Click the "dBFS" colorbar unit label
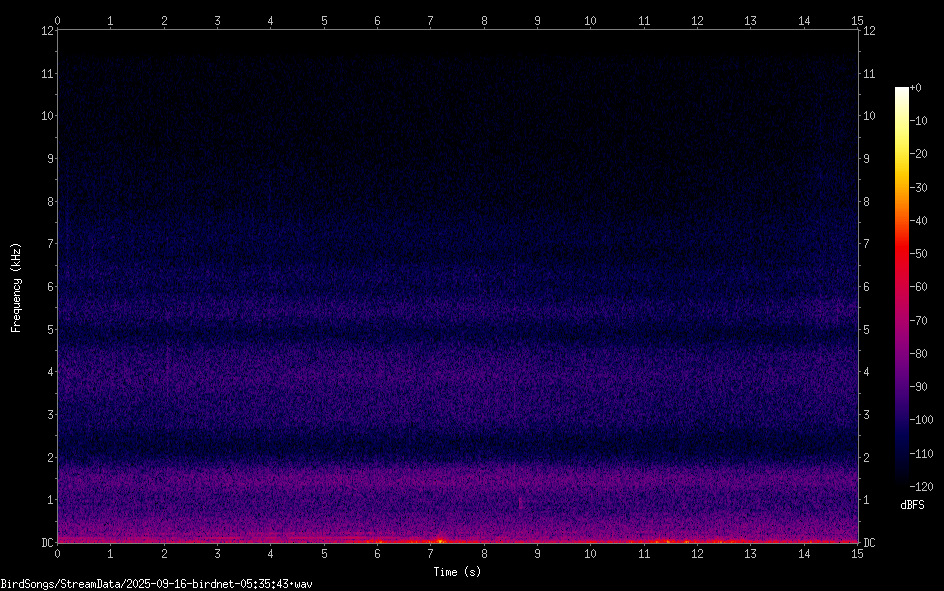 point(912,505)
